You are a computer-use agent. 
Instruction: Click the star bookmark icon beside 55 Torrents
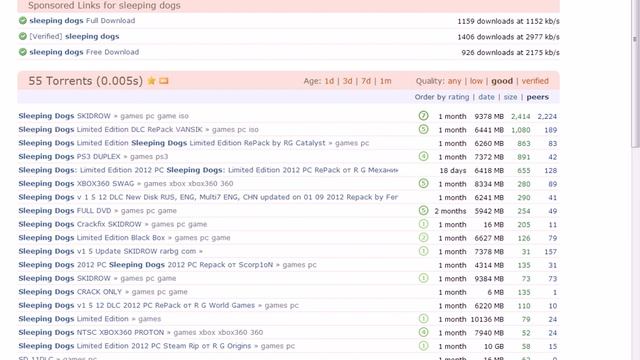coord(151,81)
